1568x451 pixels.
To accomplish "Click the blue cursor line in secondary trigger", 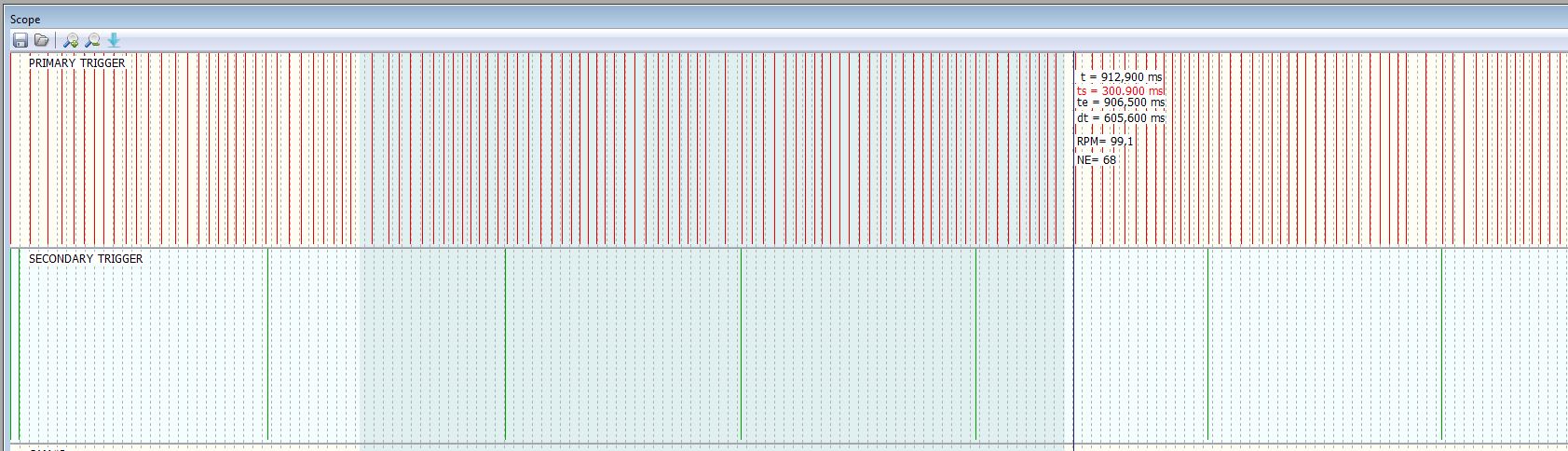I will [1073, 345].
